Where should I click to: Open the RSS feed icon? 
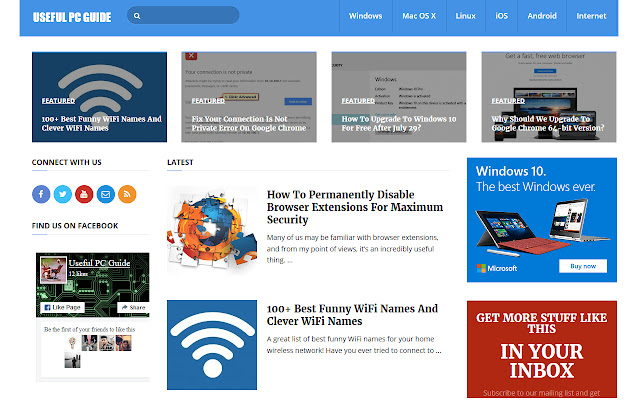point(127,194)
